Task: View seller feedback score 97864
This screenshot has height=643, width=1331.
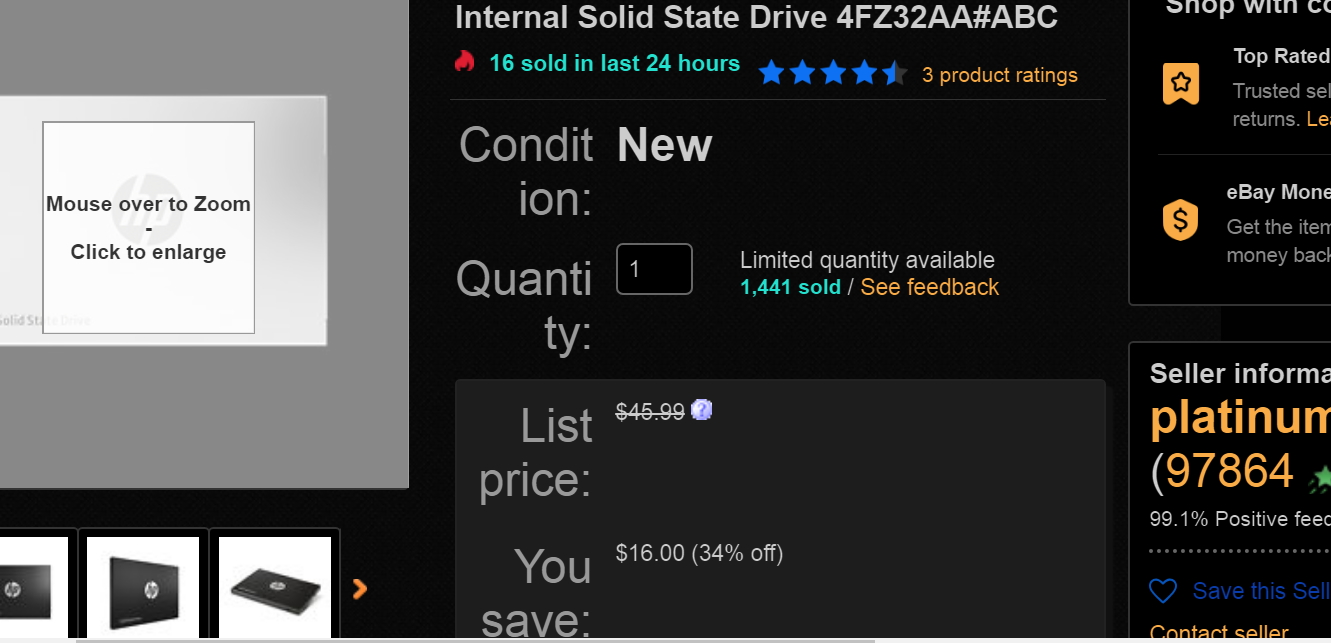Action: tap(1229, 471)
